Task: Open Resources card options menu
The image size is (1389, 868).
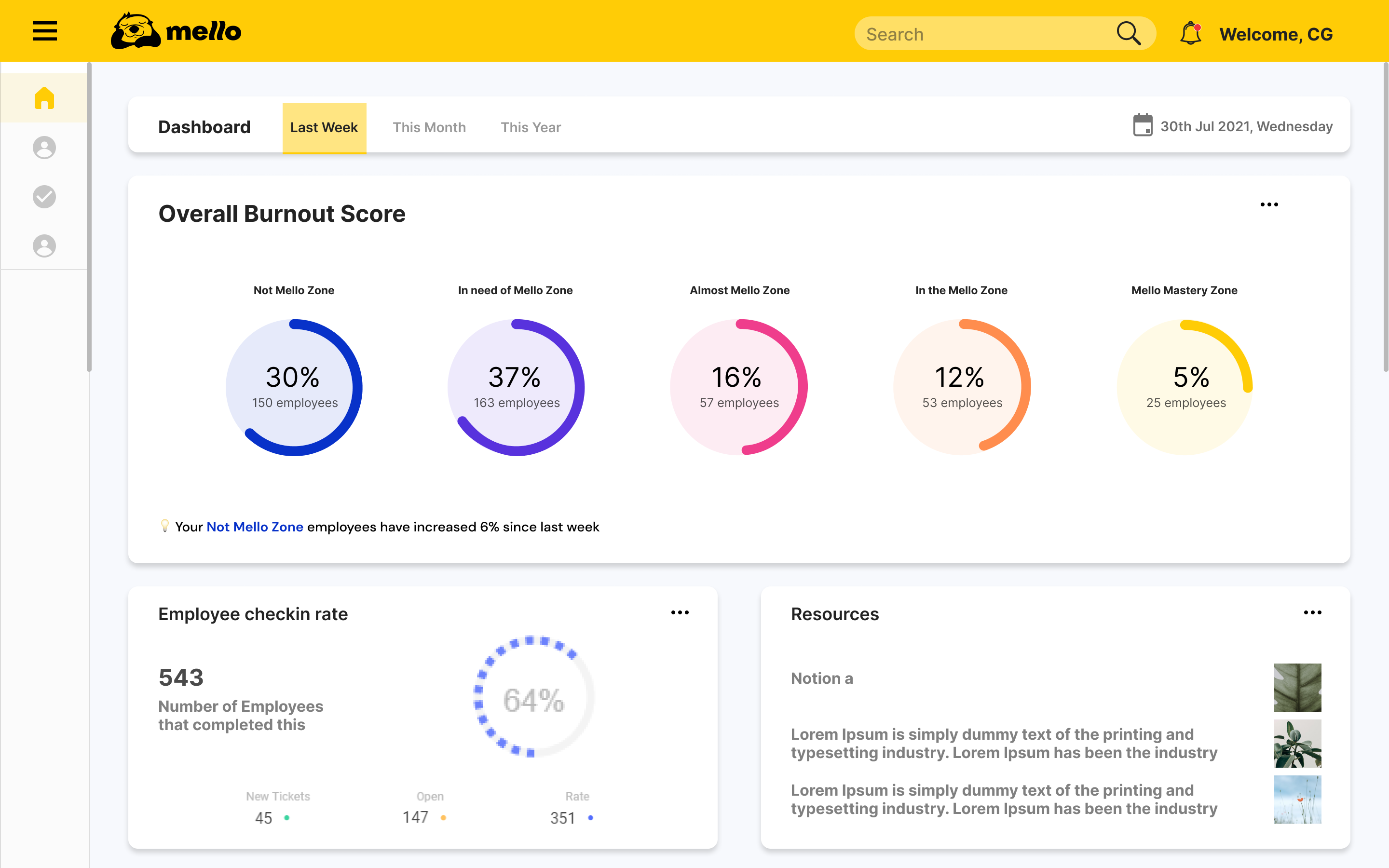Action: pos(1313,612)
